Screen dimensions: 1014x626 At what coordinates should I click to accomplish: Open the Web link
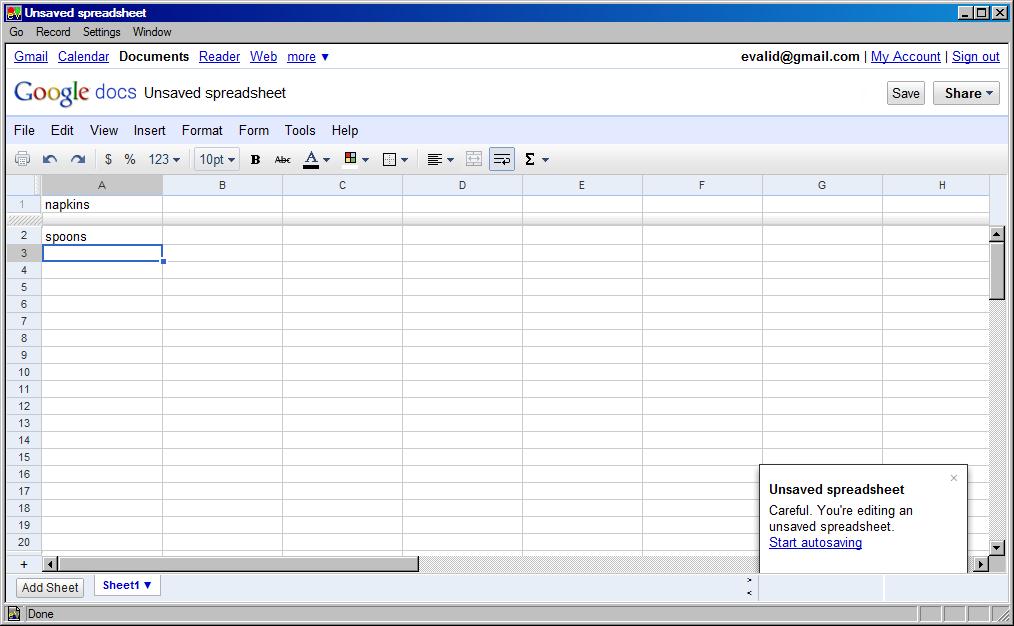click(x=263, y=57)
